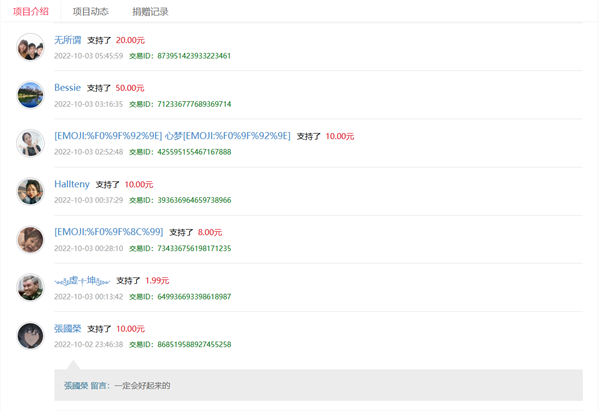This screenshot has width=600, height=412.
Task: Open donor name link 无所谓
Action: (68, 40)
